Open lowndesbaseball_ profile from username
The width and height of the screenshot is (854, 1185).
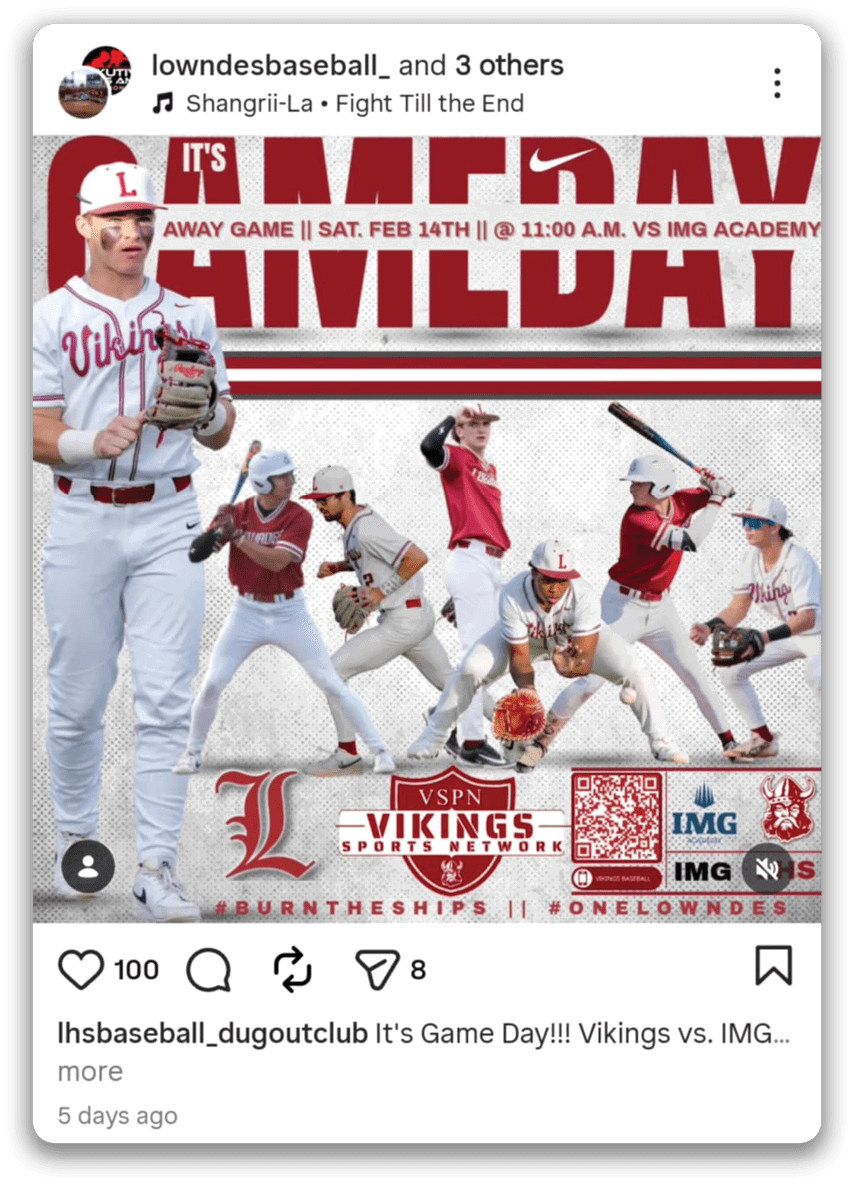[x=271, y=65]
